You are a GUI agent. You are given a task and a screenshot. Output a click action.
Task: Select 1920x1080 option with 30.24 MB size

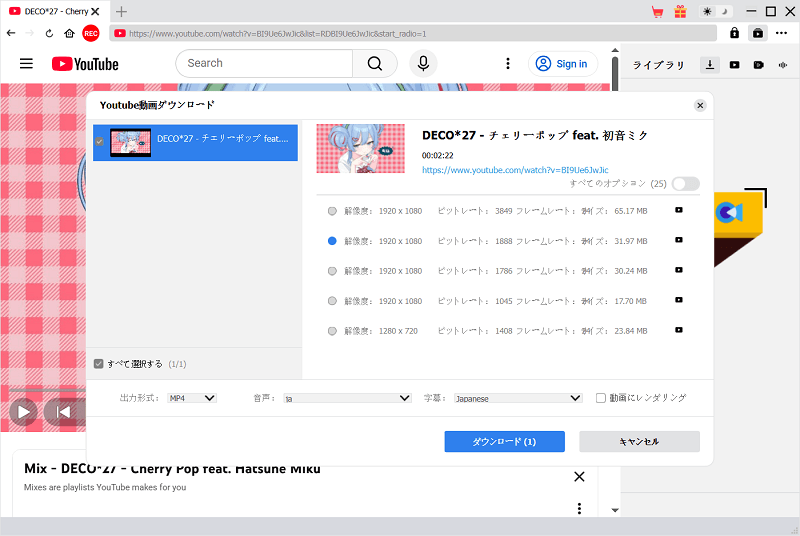click(332, 271)
